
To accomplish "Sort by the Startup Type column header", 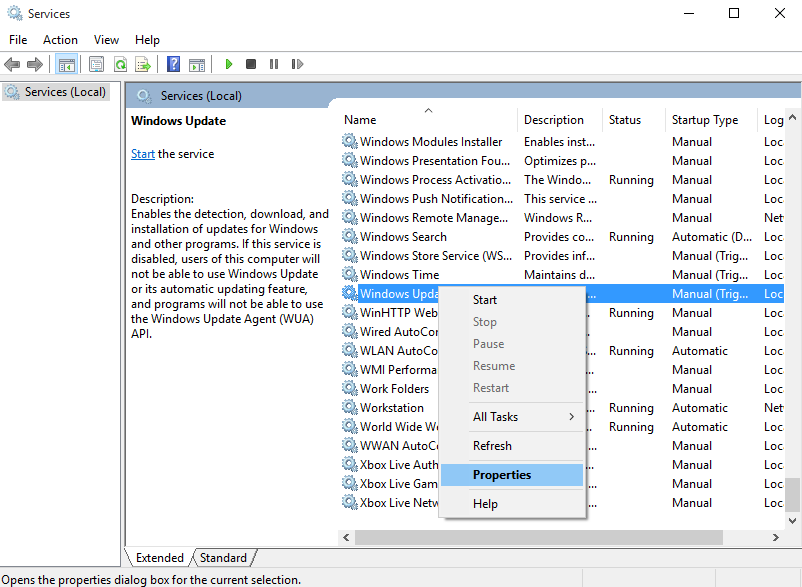I will click(711, 120).
